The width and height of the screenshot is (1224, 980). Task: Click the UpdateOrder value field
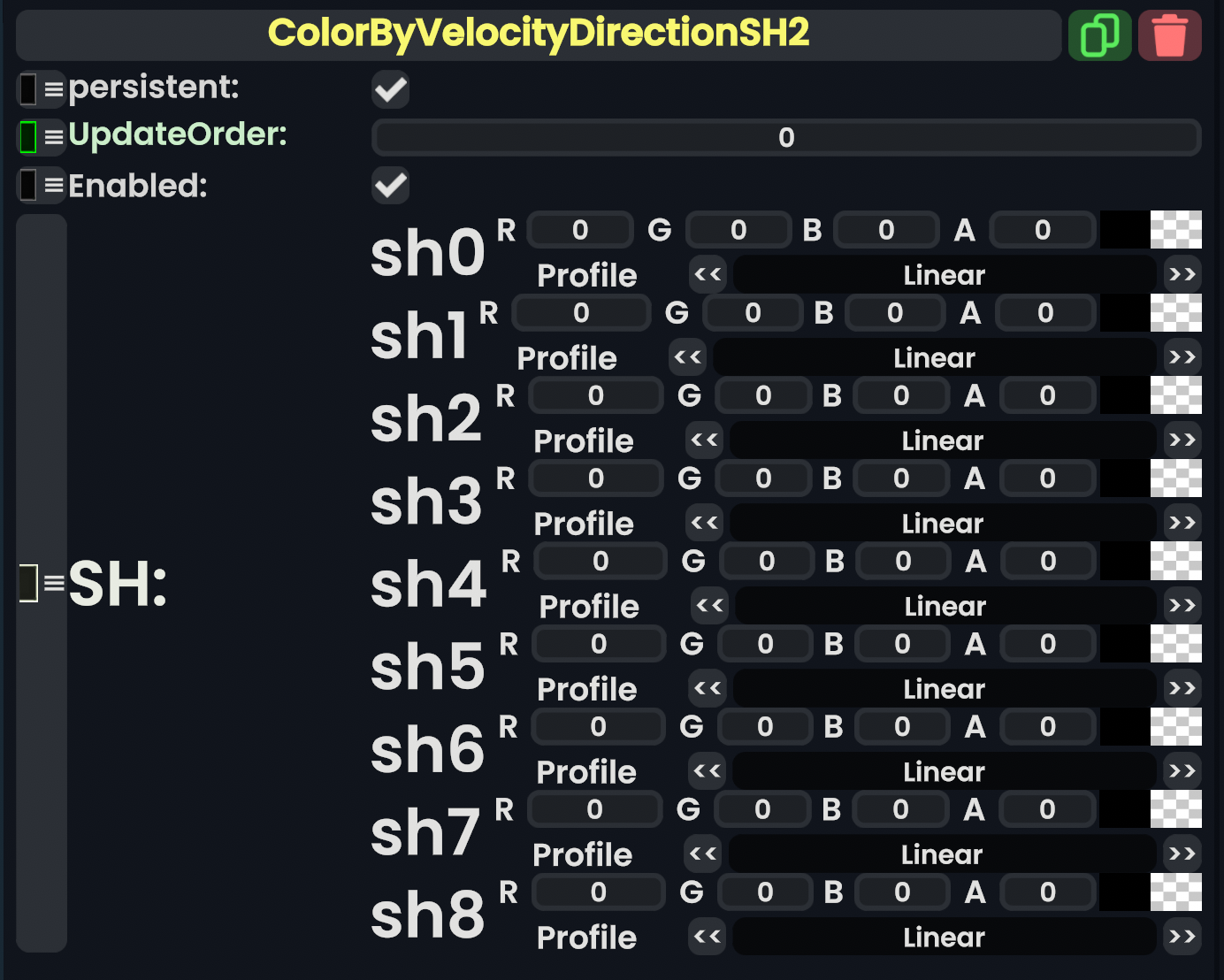pos(785,138)
